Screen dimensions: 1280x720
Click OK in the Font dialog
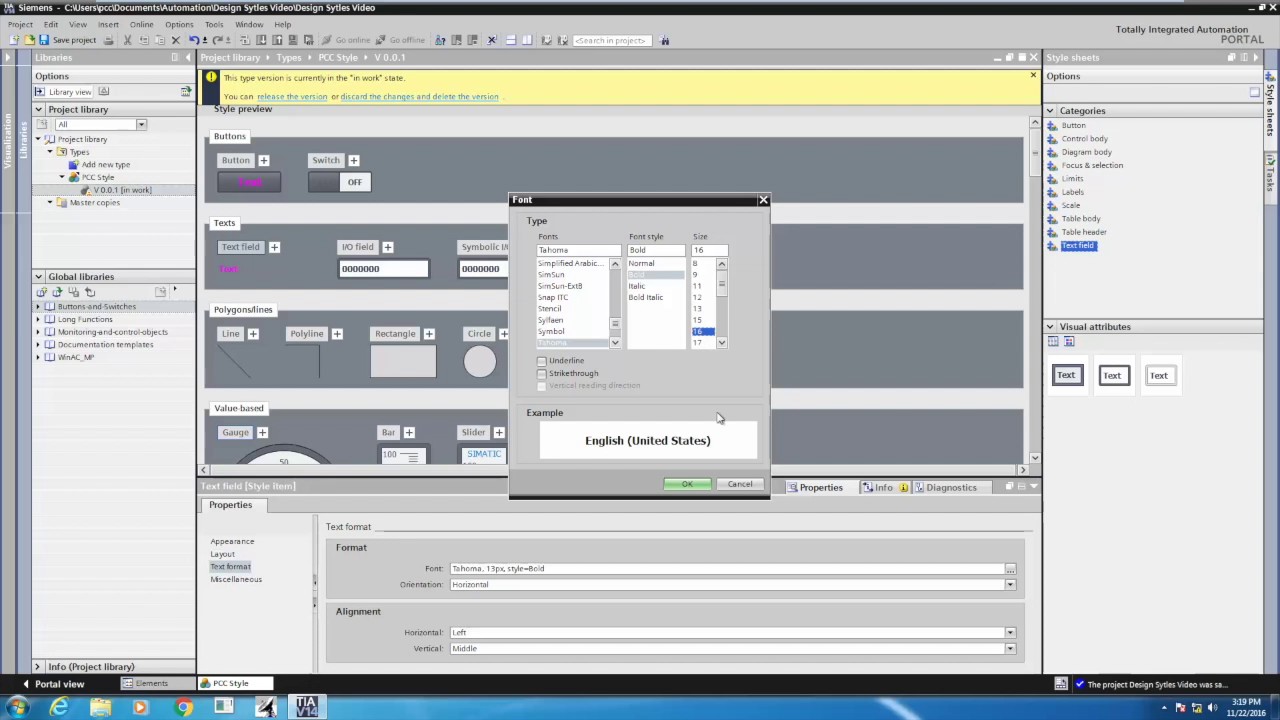coord(687,484)
